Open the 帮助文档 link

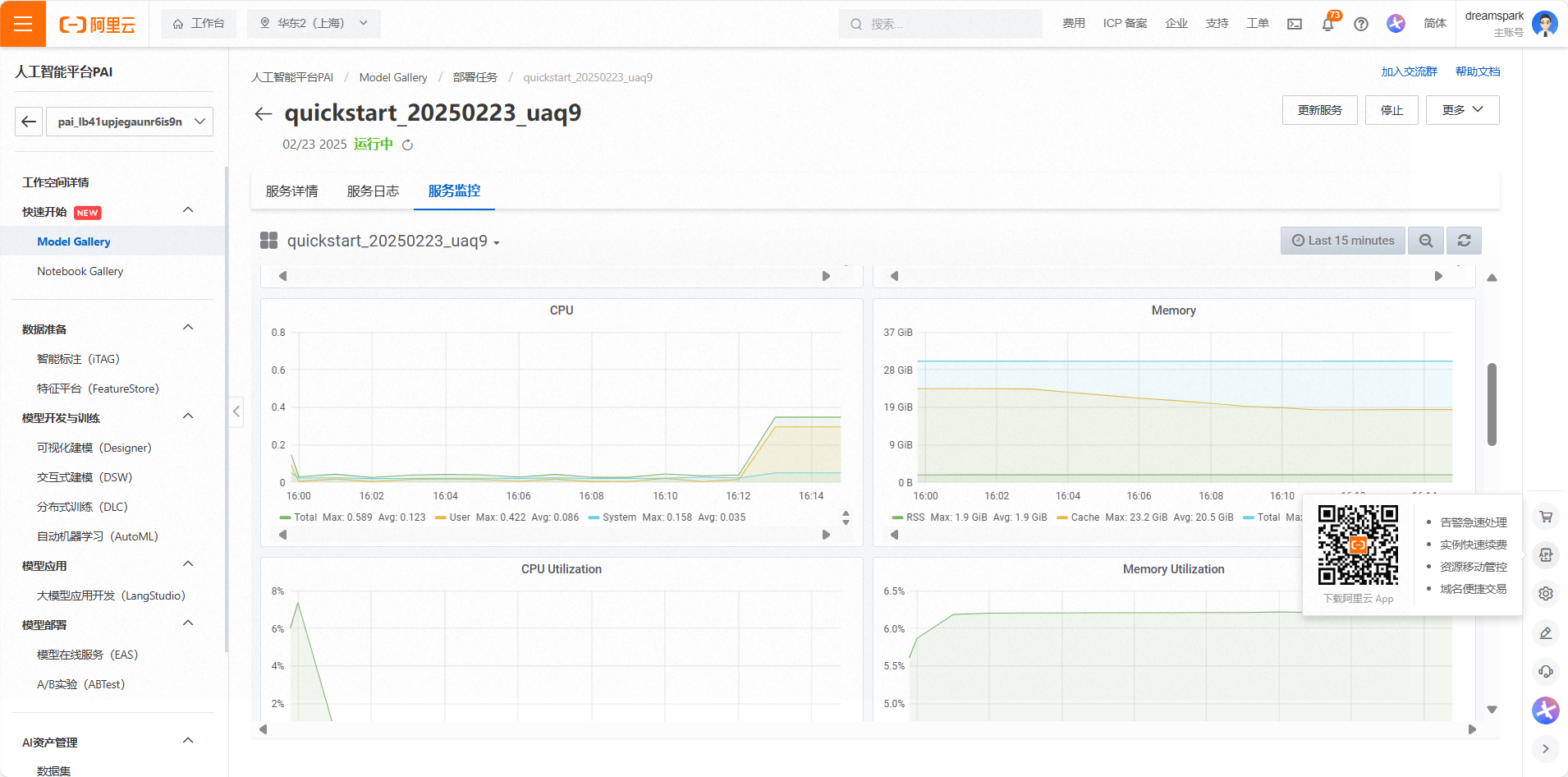point(1478,71)
